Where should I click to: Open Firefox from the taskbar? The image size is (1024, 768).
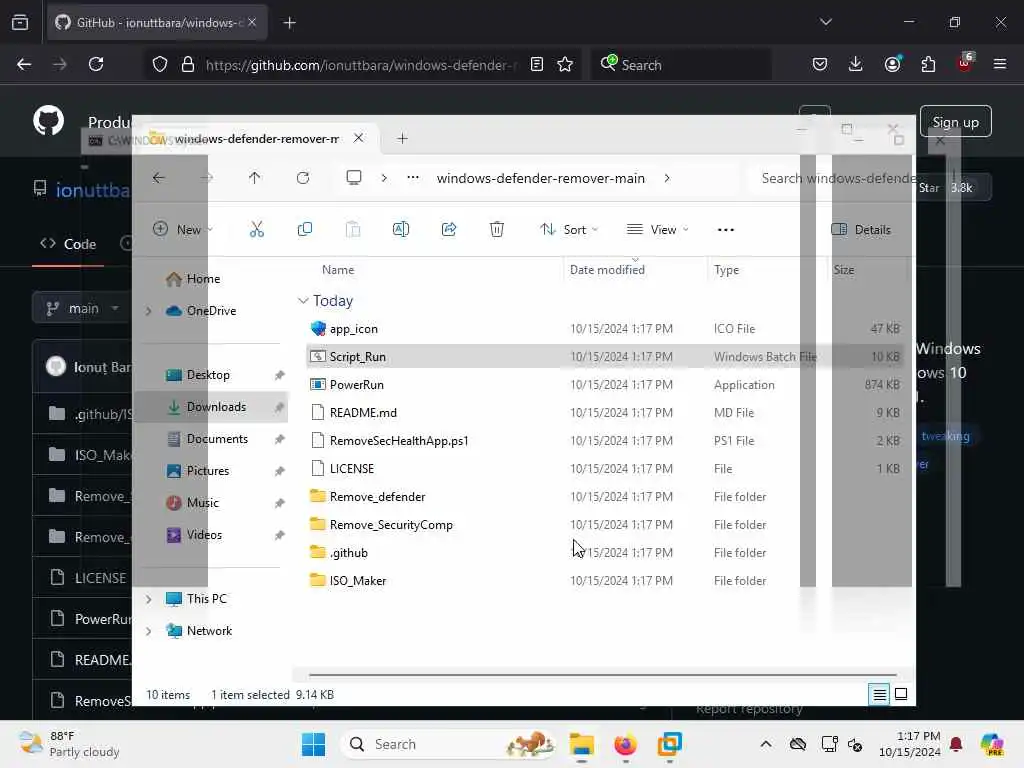coord(626,744)
